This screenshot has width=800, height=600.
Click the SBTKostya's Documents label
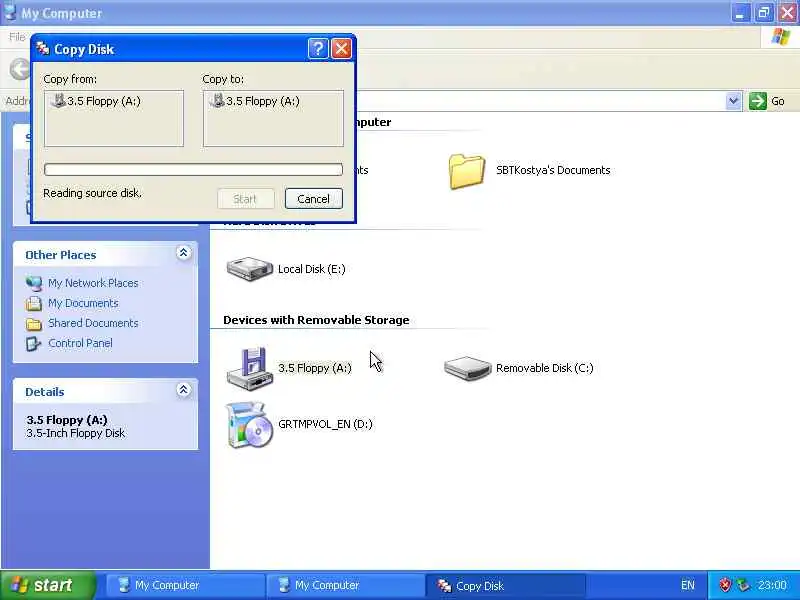(x=553, y=170)
